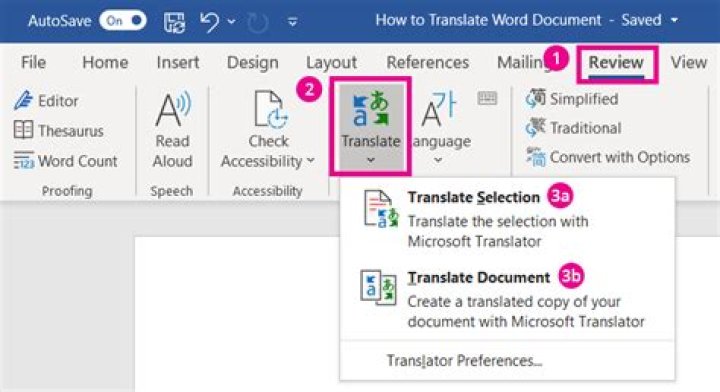Switch to the Layout tab

pyautogui.click(x=332, y=62)
